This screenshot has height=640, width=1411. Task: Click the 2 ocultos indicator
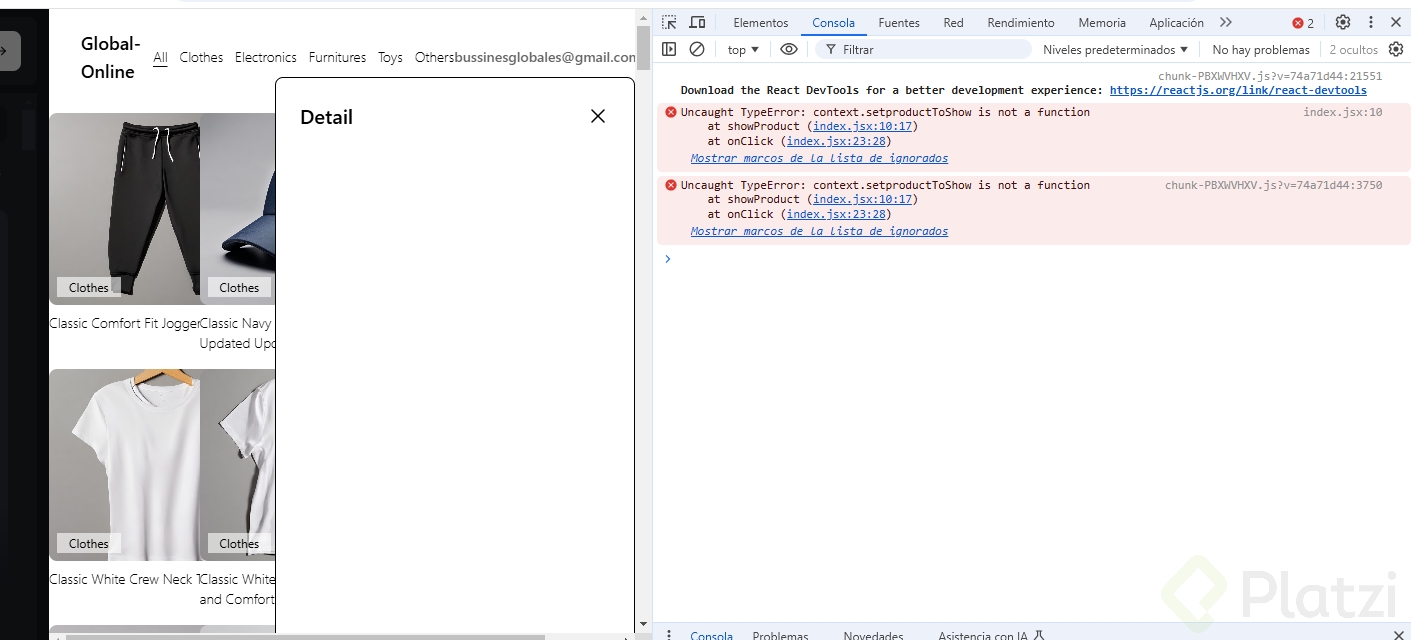click(x=1353, y=49)
